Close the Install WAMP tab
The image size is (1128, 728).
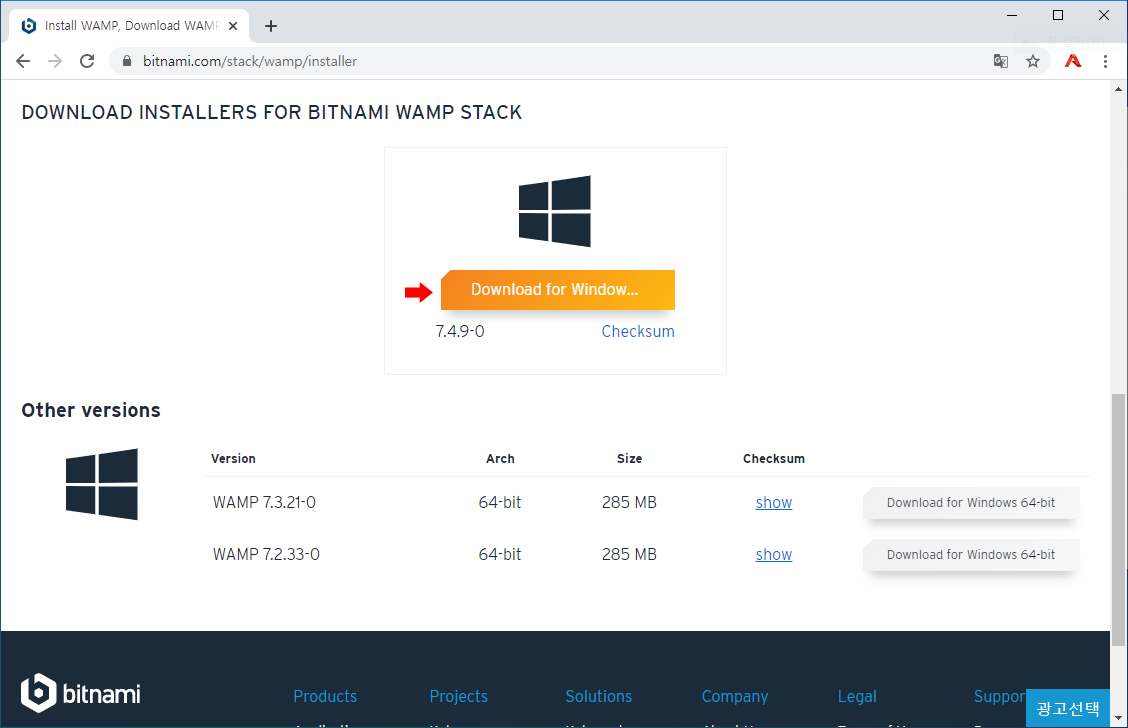[233, 26]
